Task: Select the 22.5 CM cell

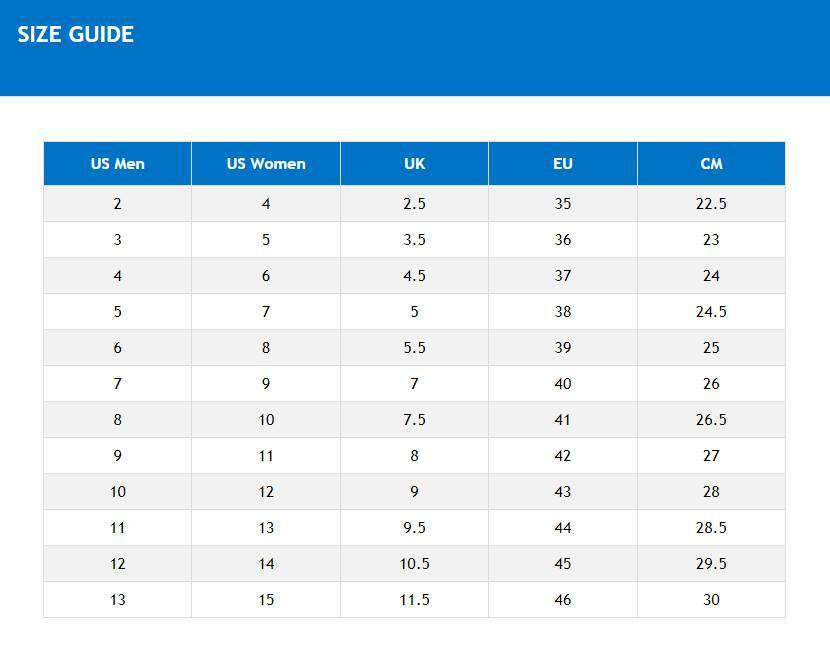Action: pos(711,204)
